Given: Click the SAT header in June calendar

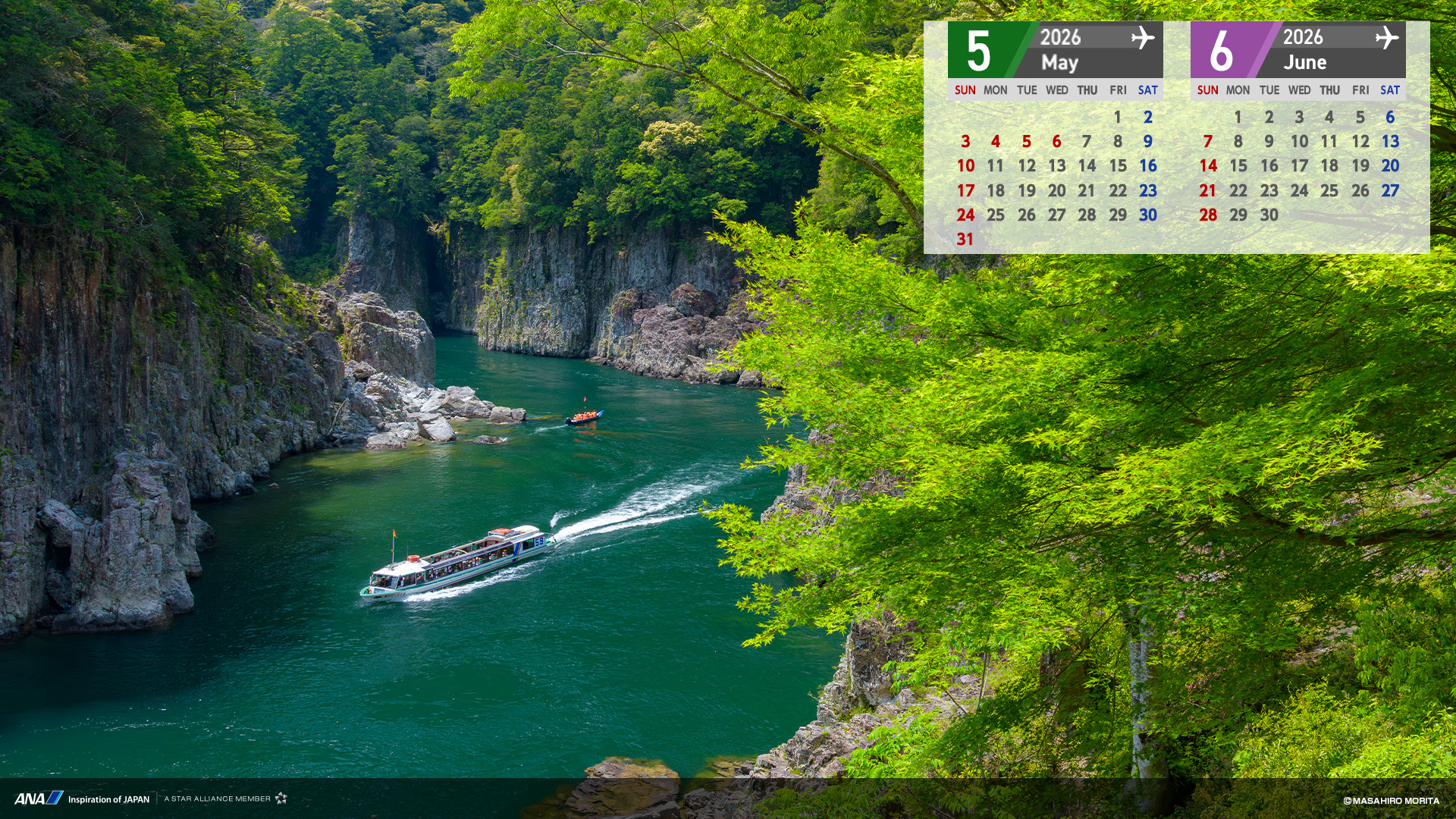Looking at the screenshot, I should (1389, 90).
